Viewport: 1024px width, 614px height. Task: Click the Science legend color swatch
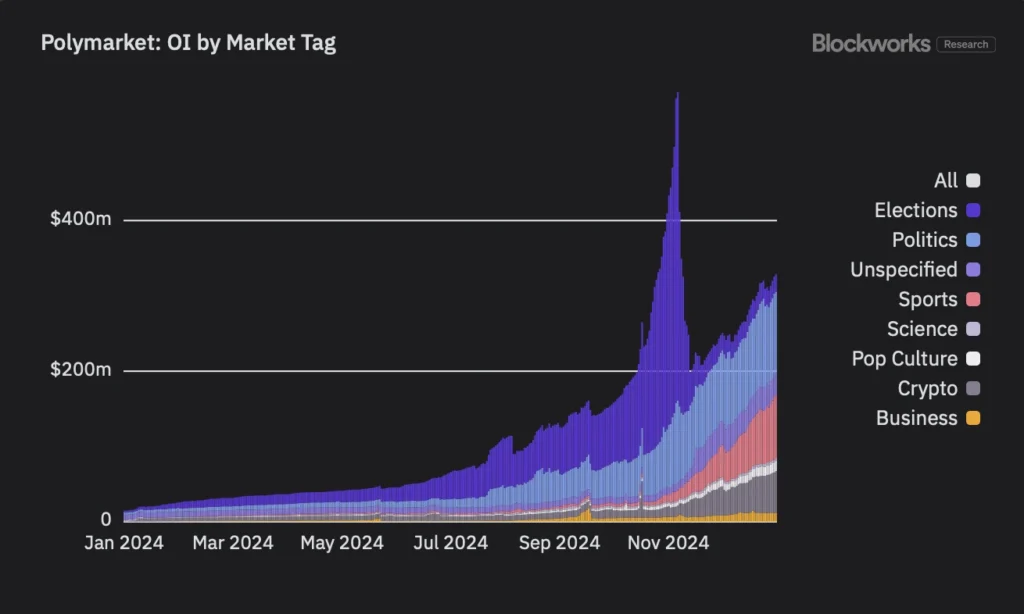[973, 329]
